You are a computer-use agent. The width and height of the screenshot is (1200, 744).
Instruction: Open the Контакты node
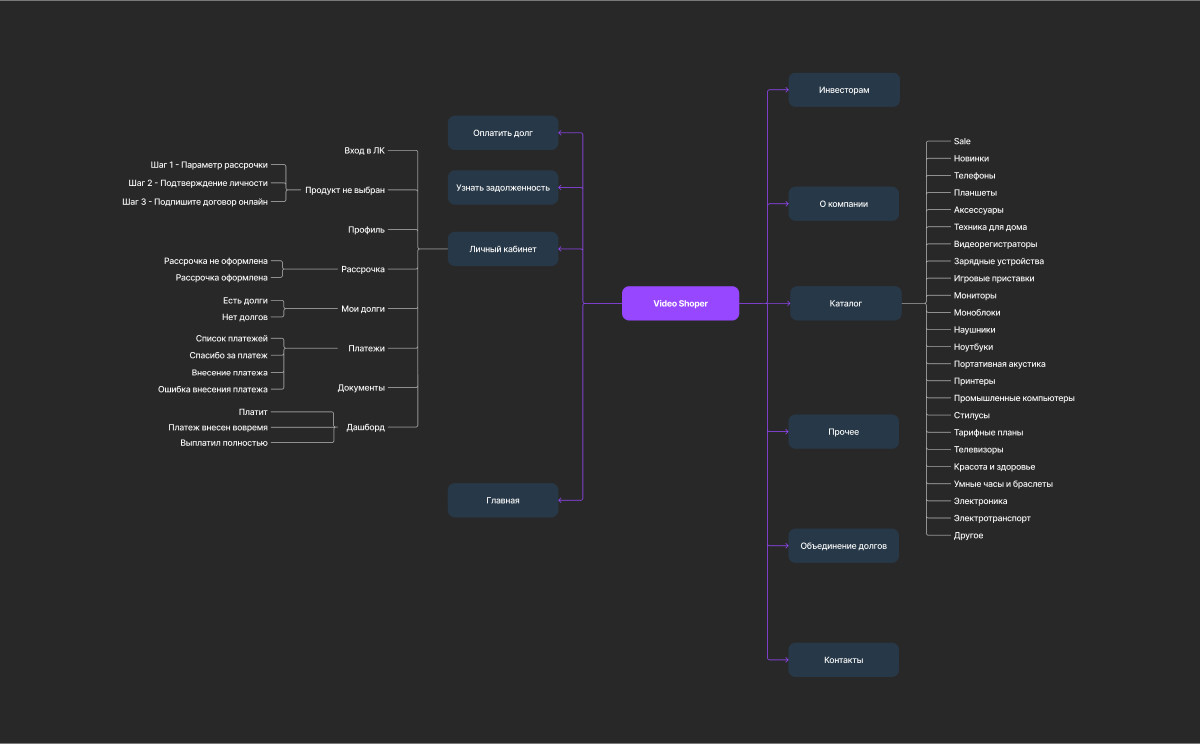[844, 660]
